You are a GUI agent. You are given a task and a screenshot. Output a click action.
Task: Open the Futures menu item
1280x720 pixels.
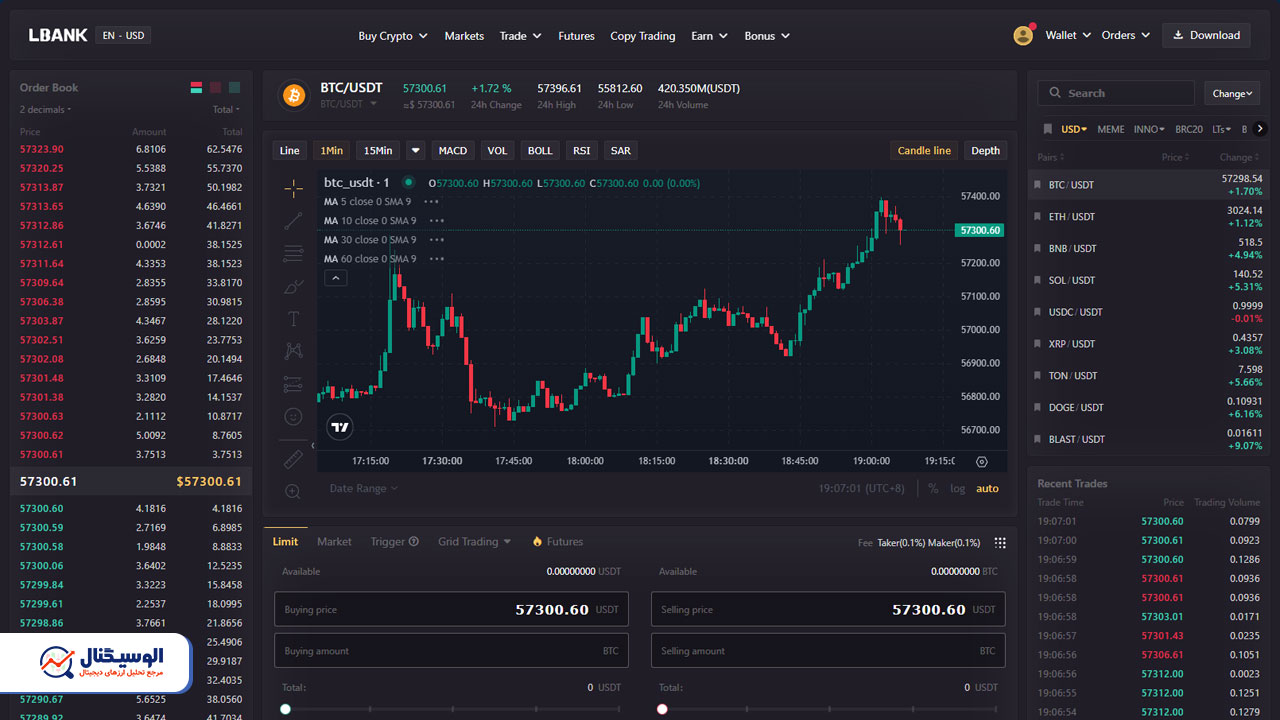(576, 36)
